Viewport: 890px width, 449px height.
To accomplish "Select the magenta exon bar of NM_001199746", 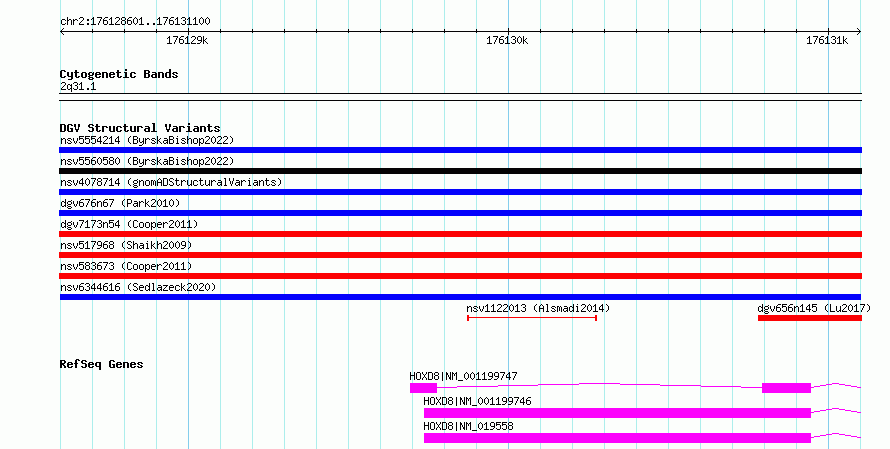I will 618,413.
